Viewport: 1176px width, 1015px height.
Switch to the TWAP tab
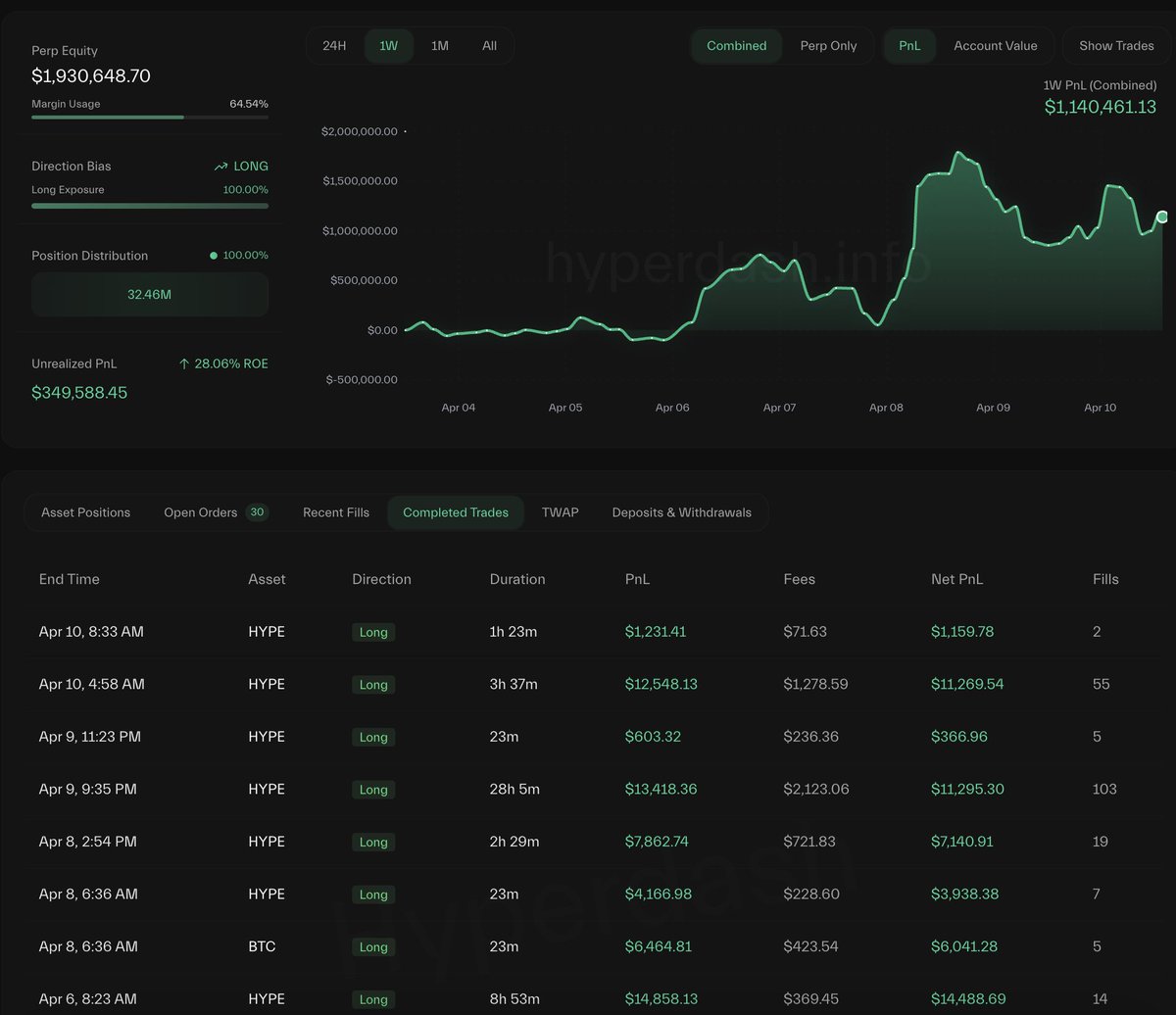560,512
